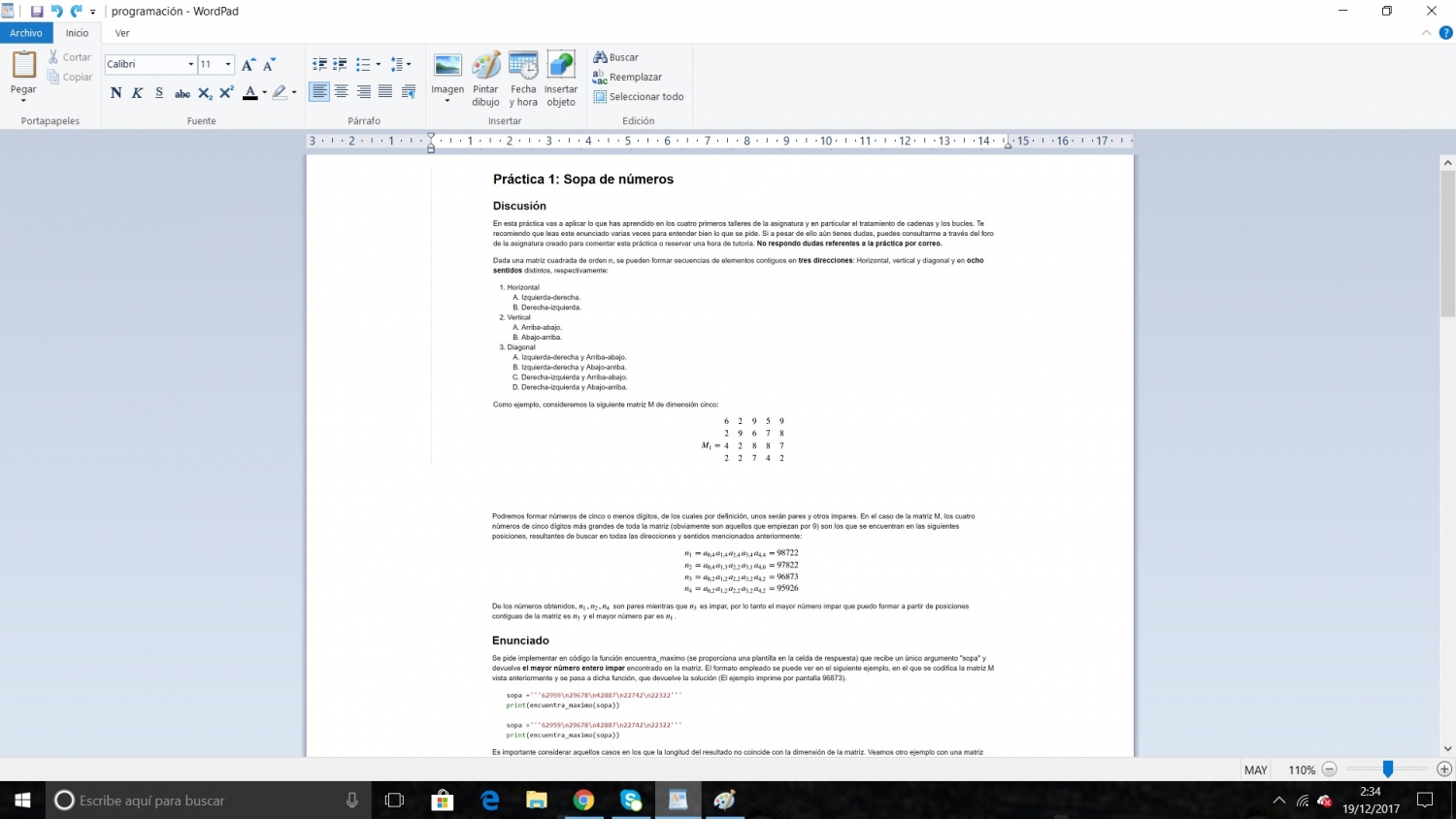Redo the last undone action
The image size is (1456, 819).
(77, 12)
